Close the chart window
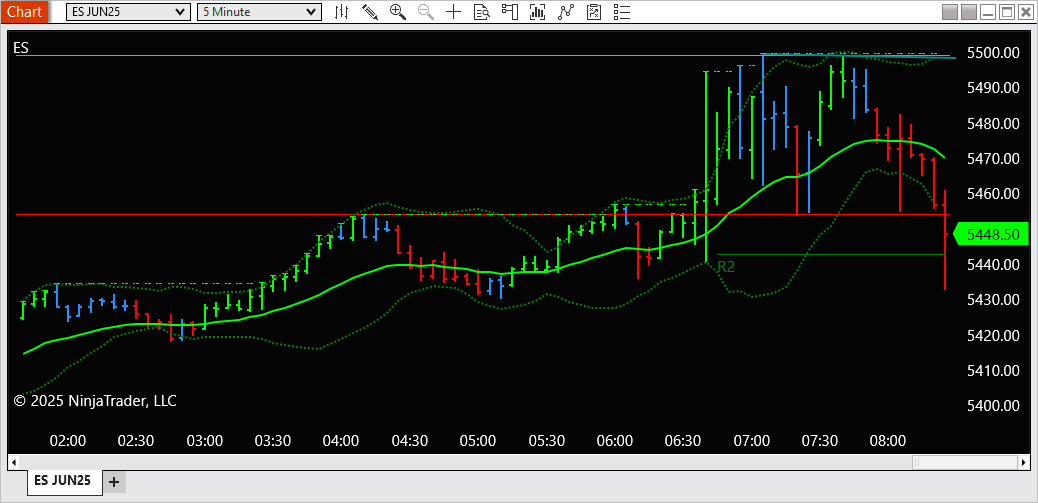The image size is (1038, 503). (1025, 12)
